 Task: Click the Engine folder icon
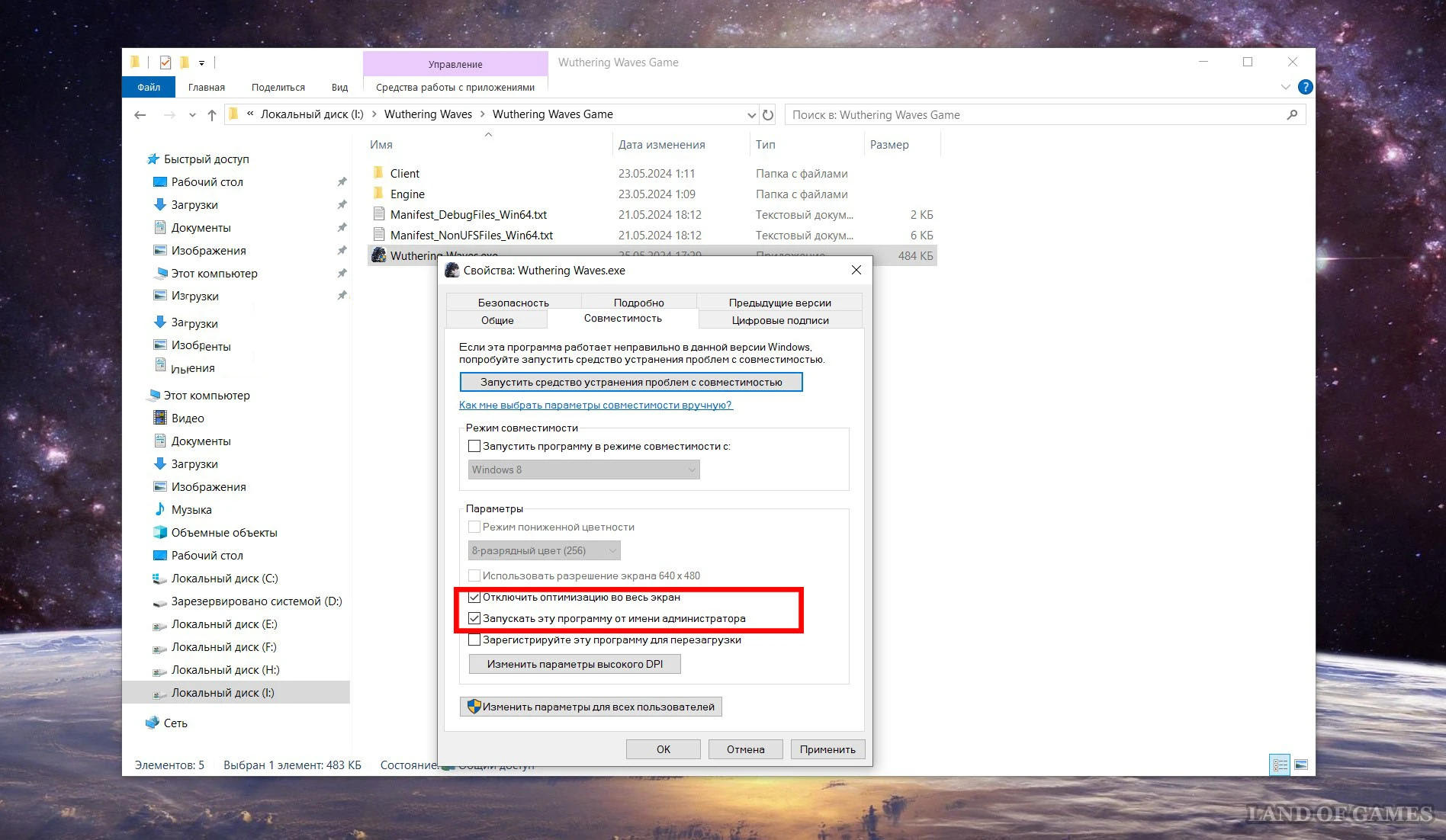(379, 194)
